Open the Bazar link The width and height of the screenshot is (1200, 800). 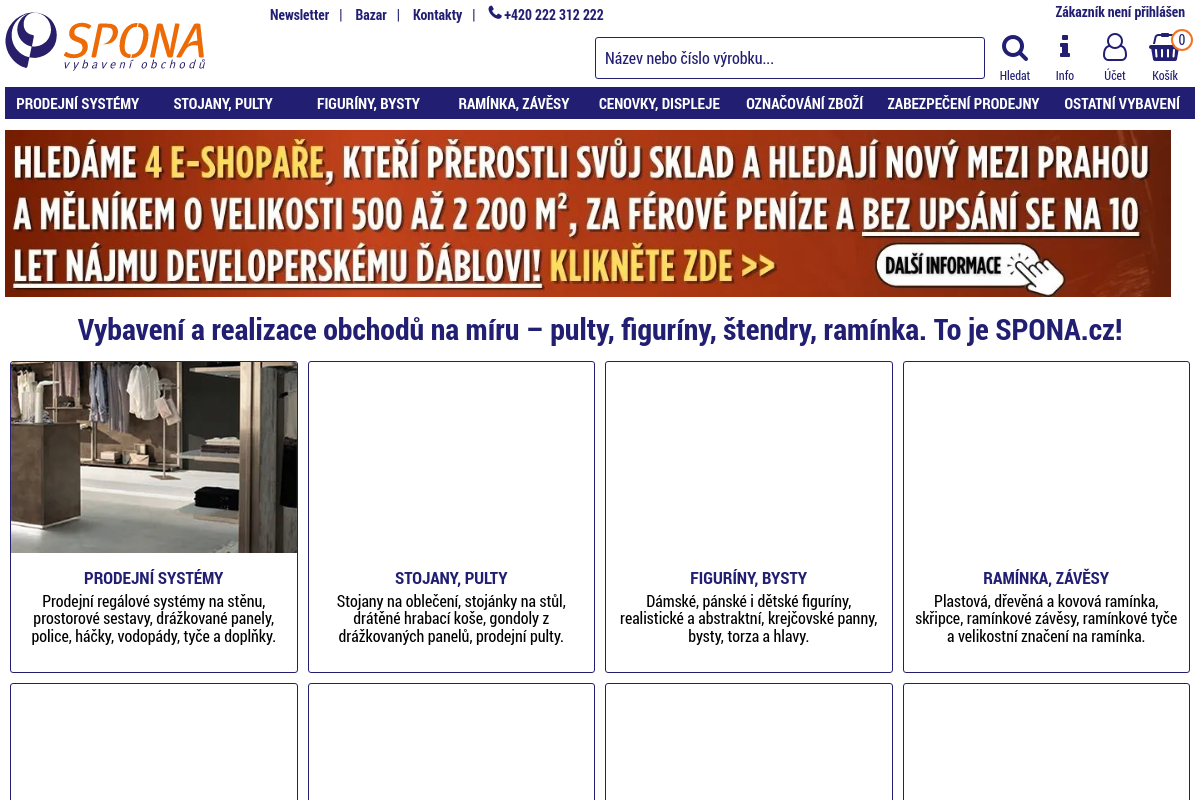pos(371,15)
